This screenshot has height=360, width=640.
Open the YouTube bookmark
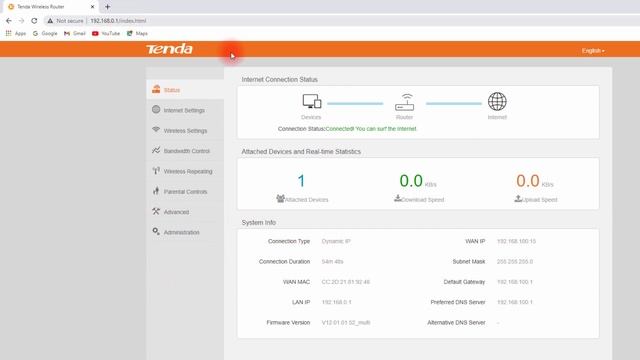pos(106,33)
